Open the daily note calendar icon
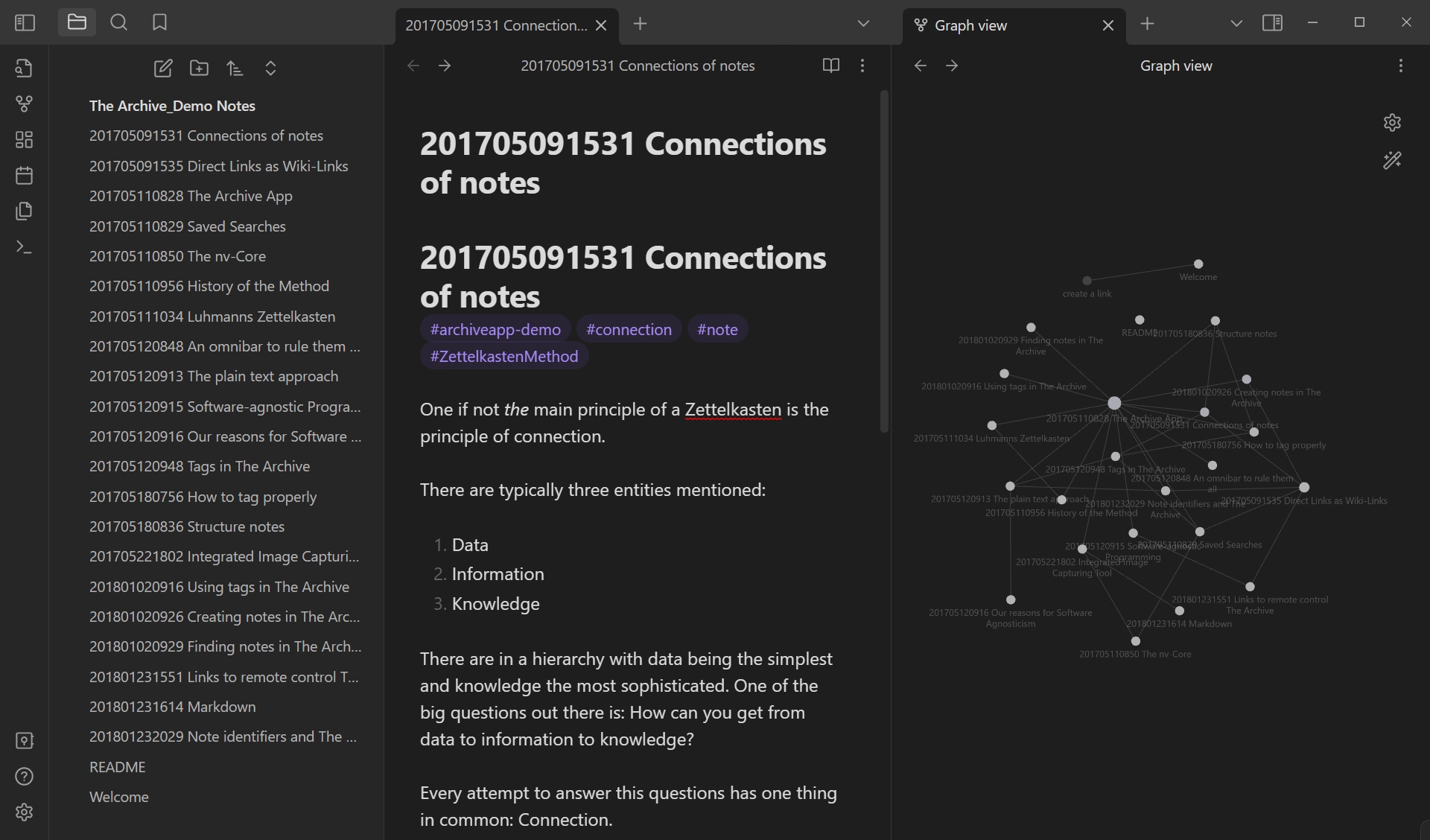This screenshot has height=840, width=1430. [24, 176]
